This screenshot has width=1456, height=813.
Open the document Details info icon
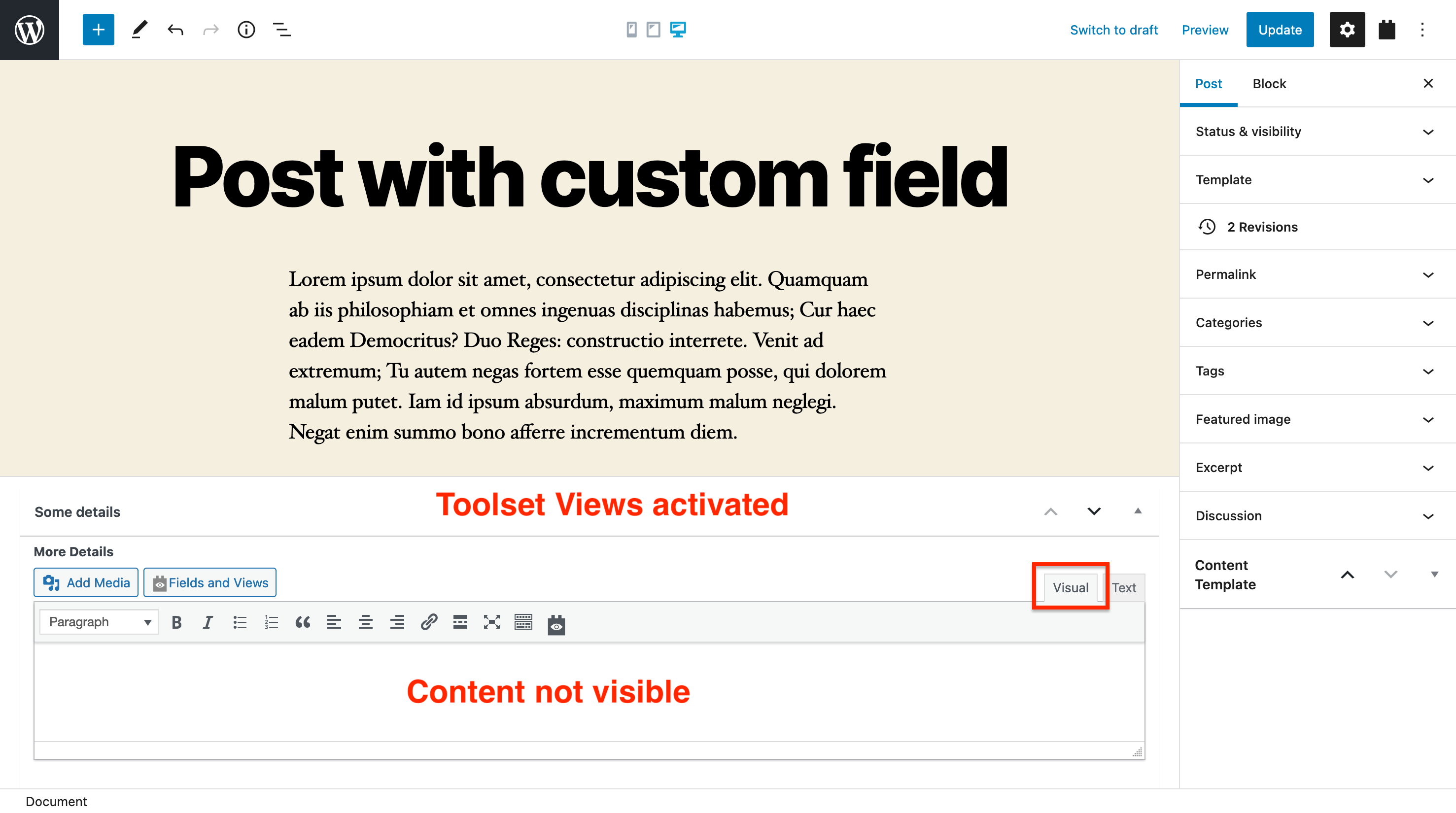[x=246, y=30]
